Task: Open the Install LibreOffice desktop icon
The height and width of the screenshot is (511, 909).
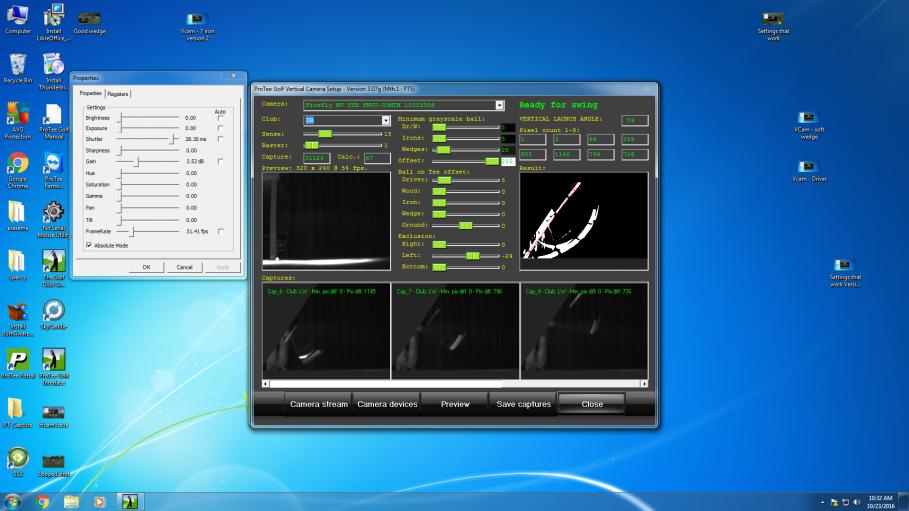Action: click(53, 22)
